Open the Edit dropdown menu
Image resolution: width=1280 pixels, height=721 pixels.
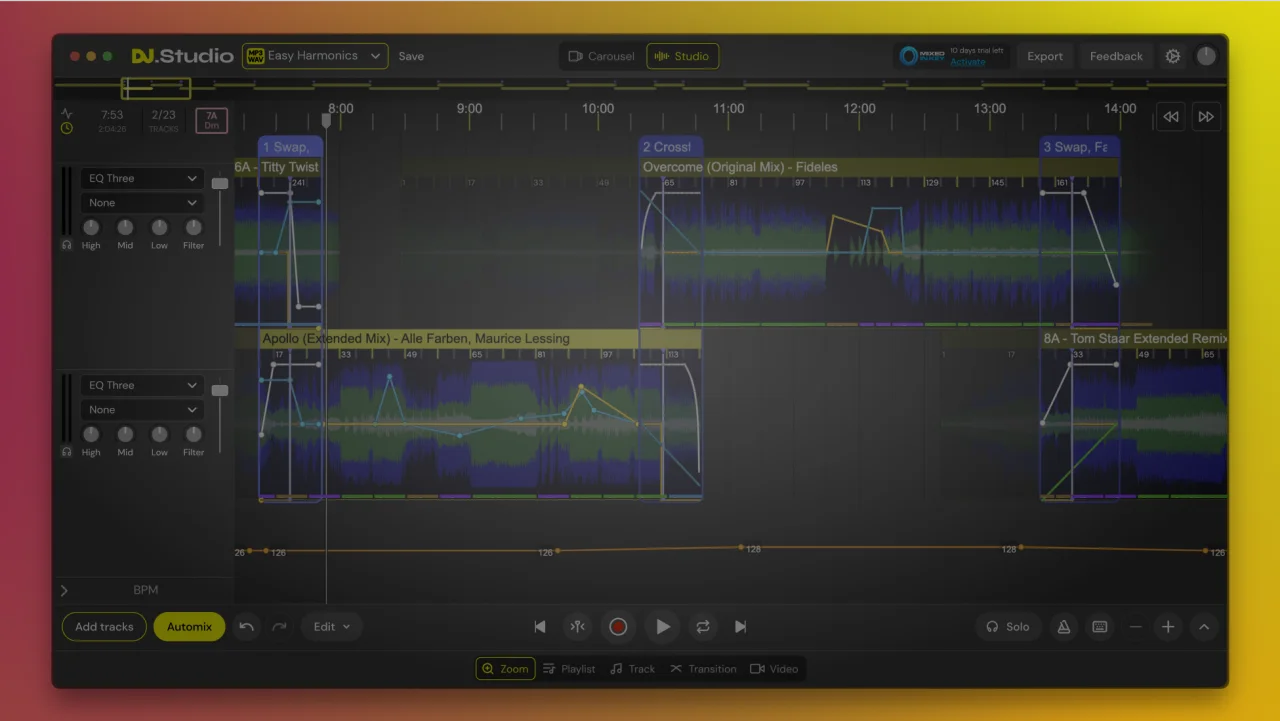pyautogui.click(x=332, y=627)
